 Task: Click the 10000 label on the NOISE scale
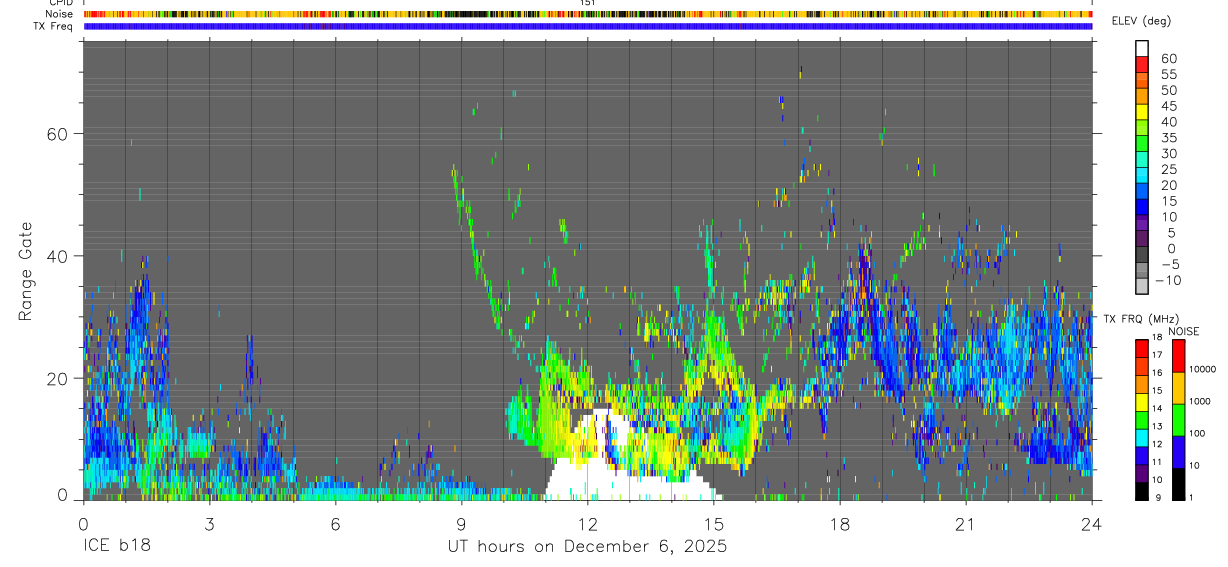(1203, 369)
